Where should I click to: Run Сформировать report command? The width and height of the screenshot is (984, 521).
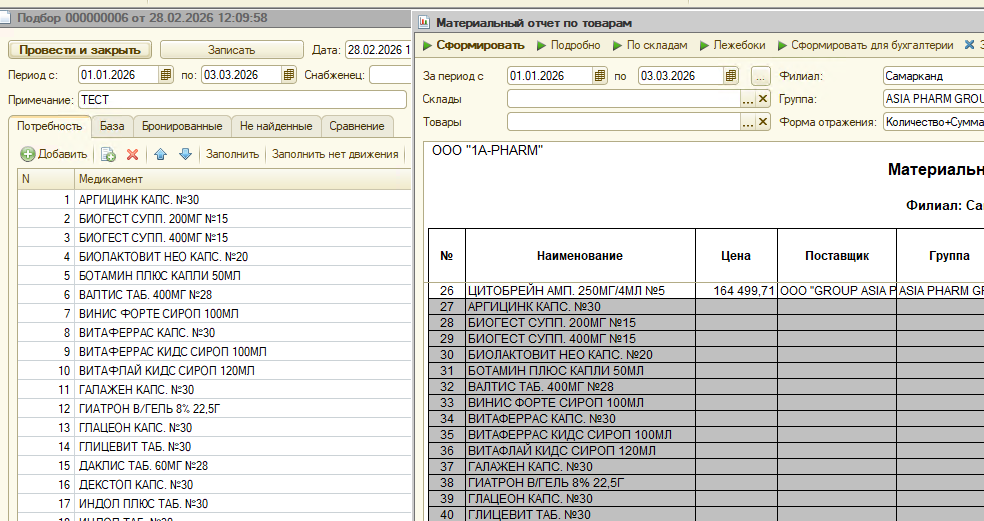coord(474,45)
